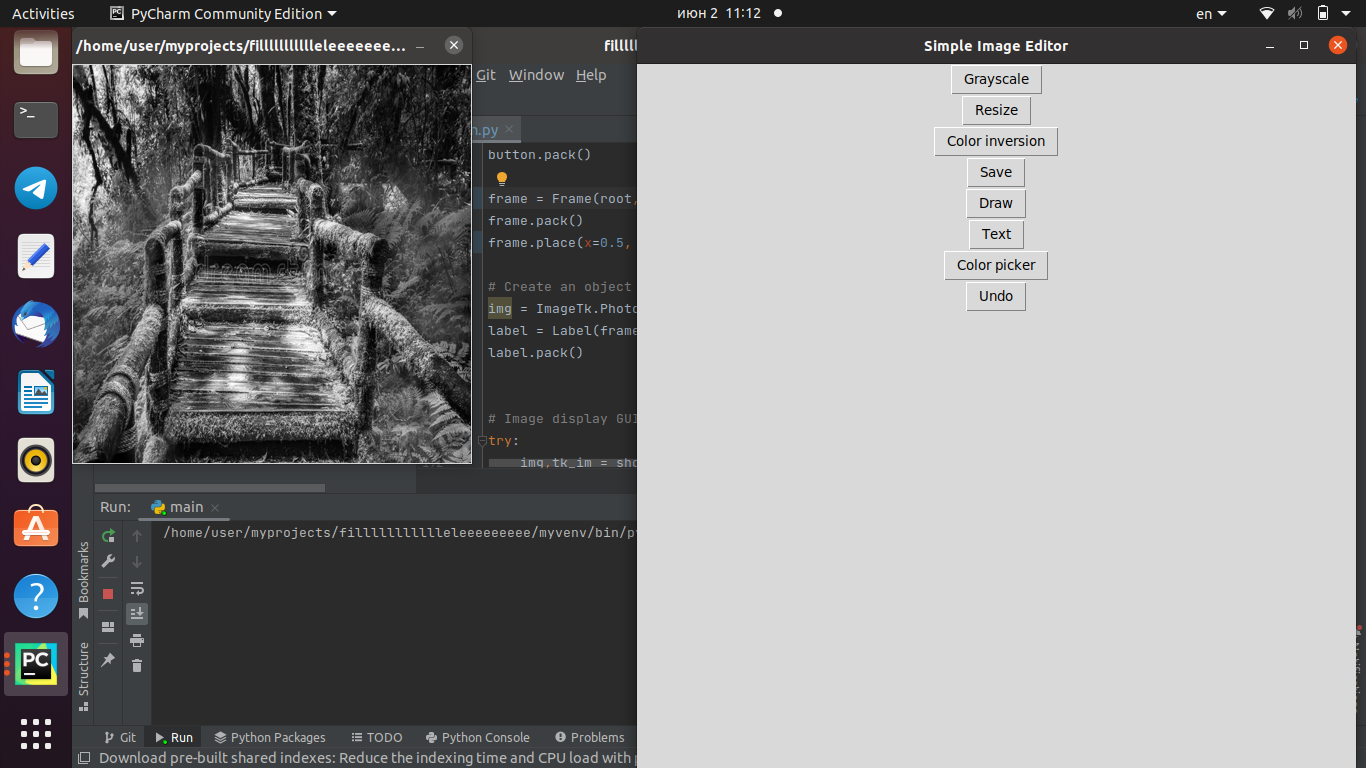1366x768 pixels.
Task: Open run configuration via the wrench icon
Action: point(108,562)
